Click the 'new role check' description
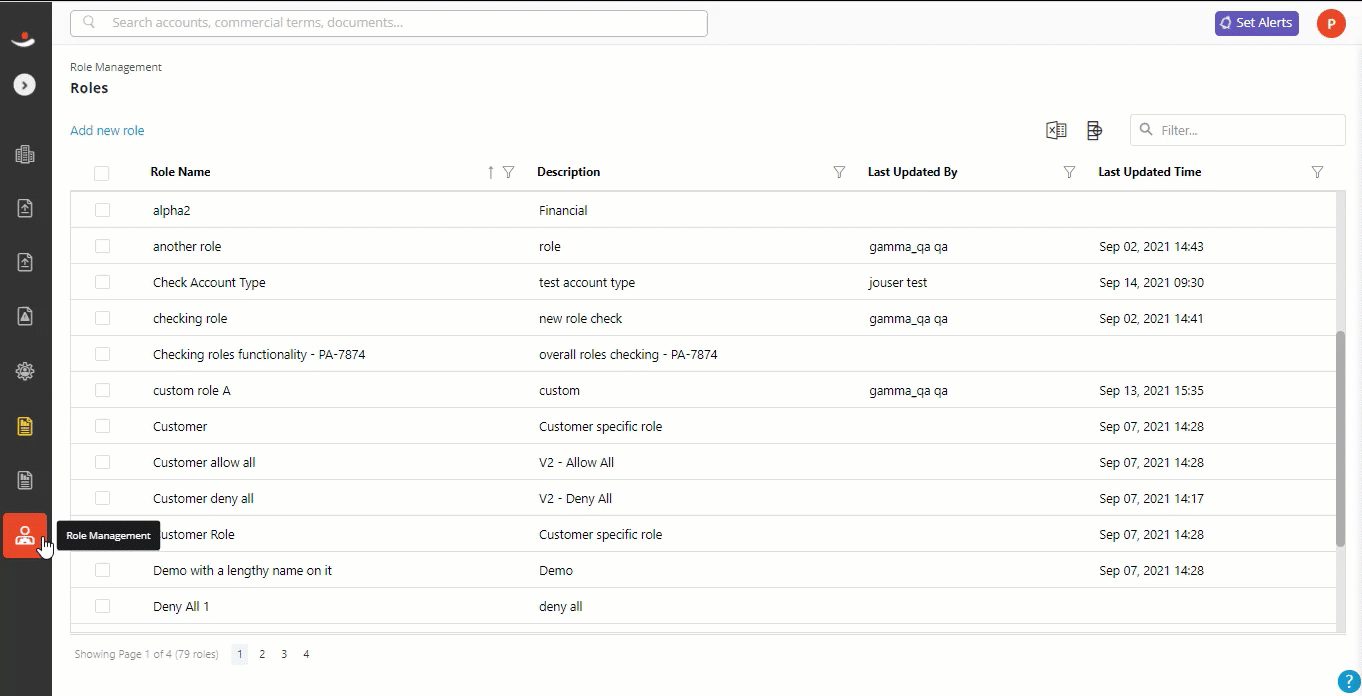This screenshot has height=696, width=1362. coord(580,318)
